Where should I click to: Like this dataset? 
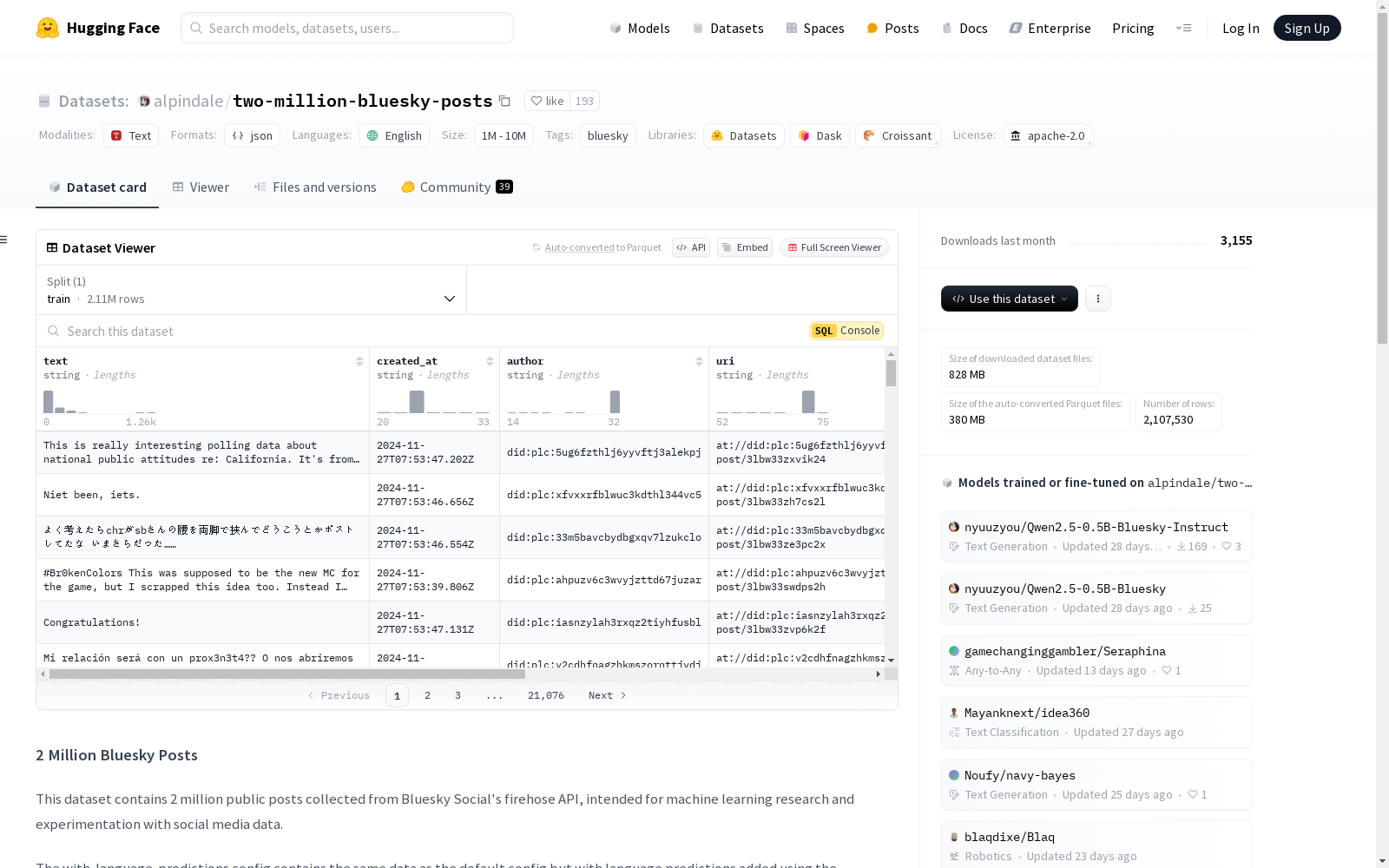tap(547, 101)
